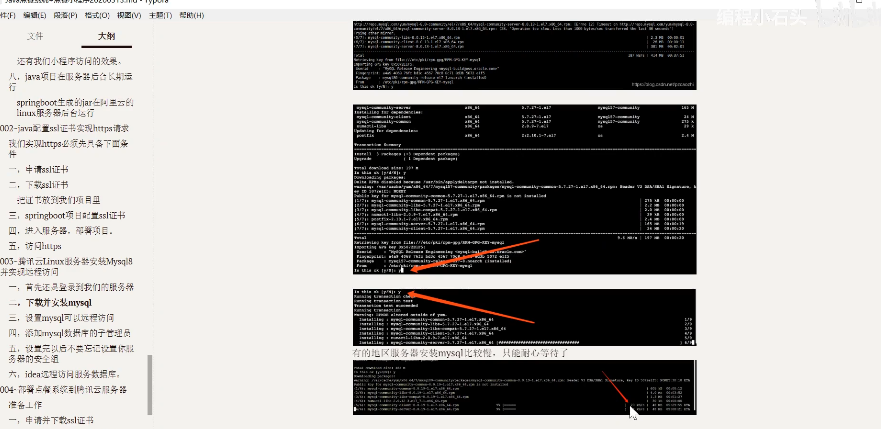
Task: Click the outline sidebar scrollbar thumb
Action: point(150,385)
